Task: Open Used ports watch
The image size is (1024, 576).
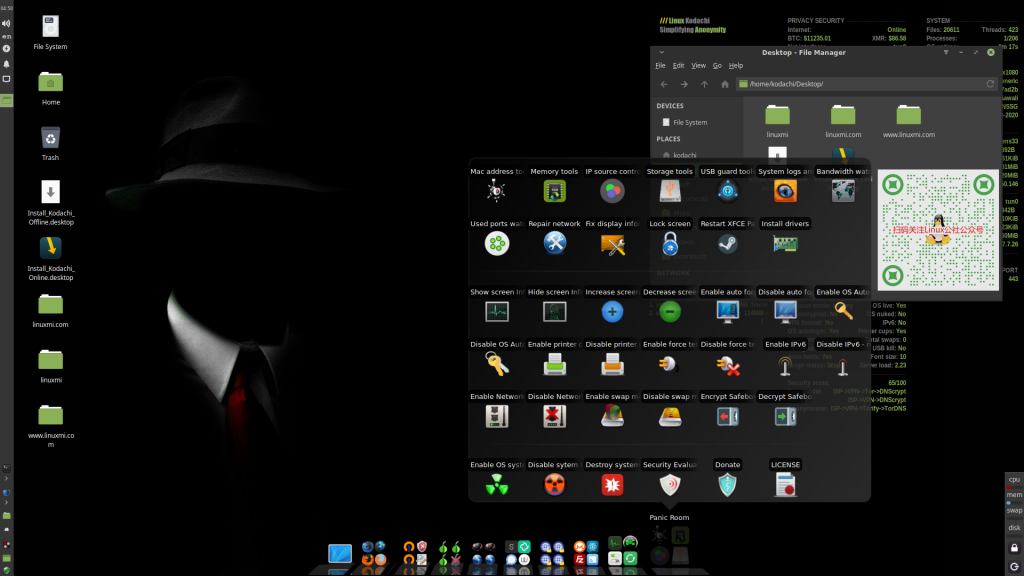Action: point(496,244)
